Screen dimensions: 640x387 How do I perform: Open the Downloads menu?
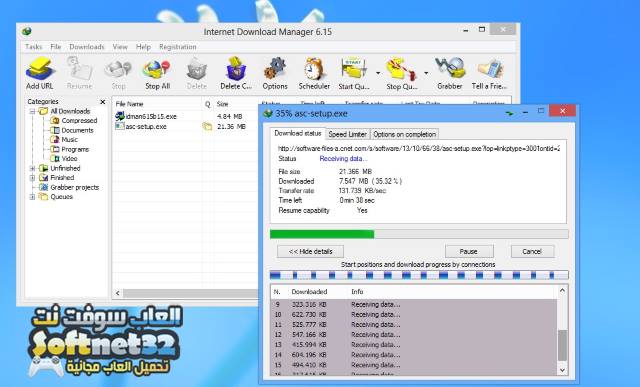pyautogui.click(x=87, y=47)
